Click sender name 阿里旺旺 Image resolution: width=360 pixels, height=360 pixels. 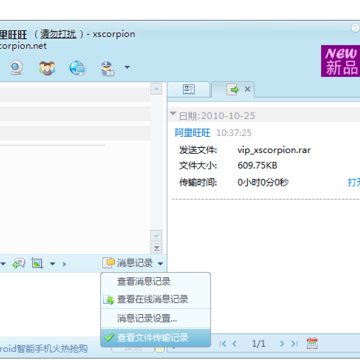[x=193, y=133]
